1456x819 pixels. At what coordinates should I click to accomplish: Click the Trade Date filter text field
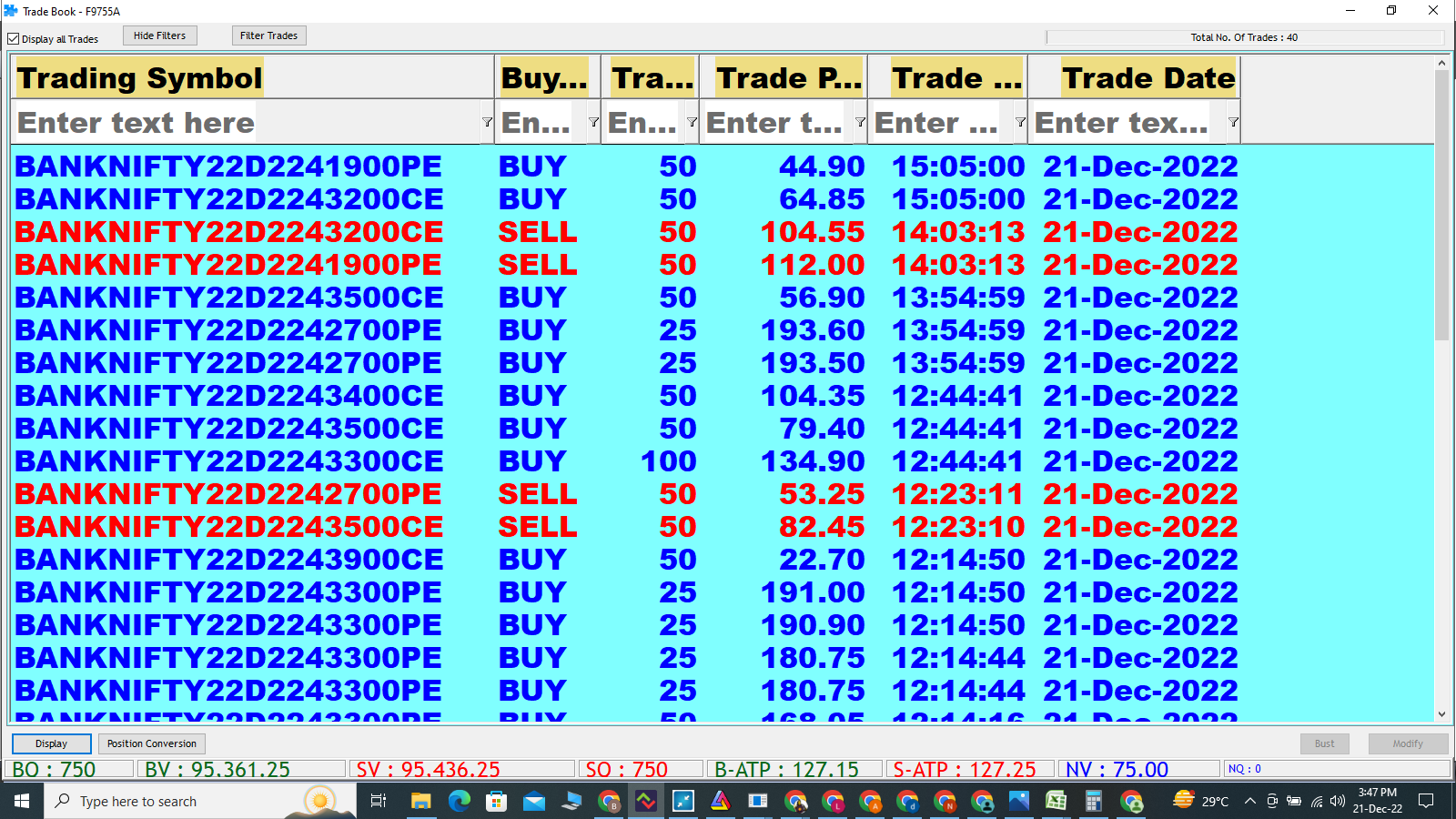tap(1128, 123)
